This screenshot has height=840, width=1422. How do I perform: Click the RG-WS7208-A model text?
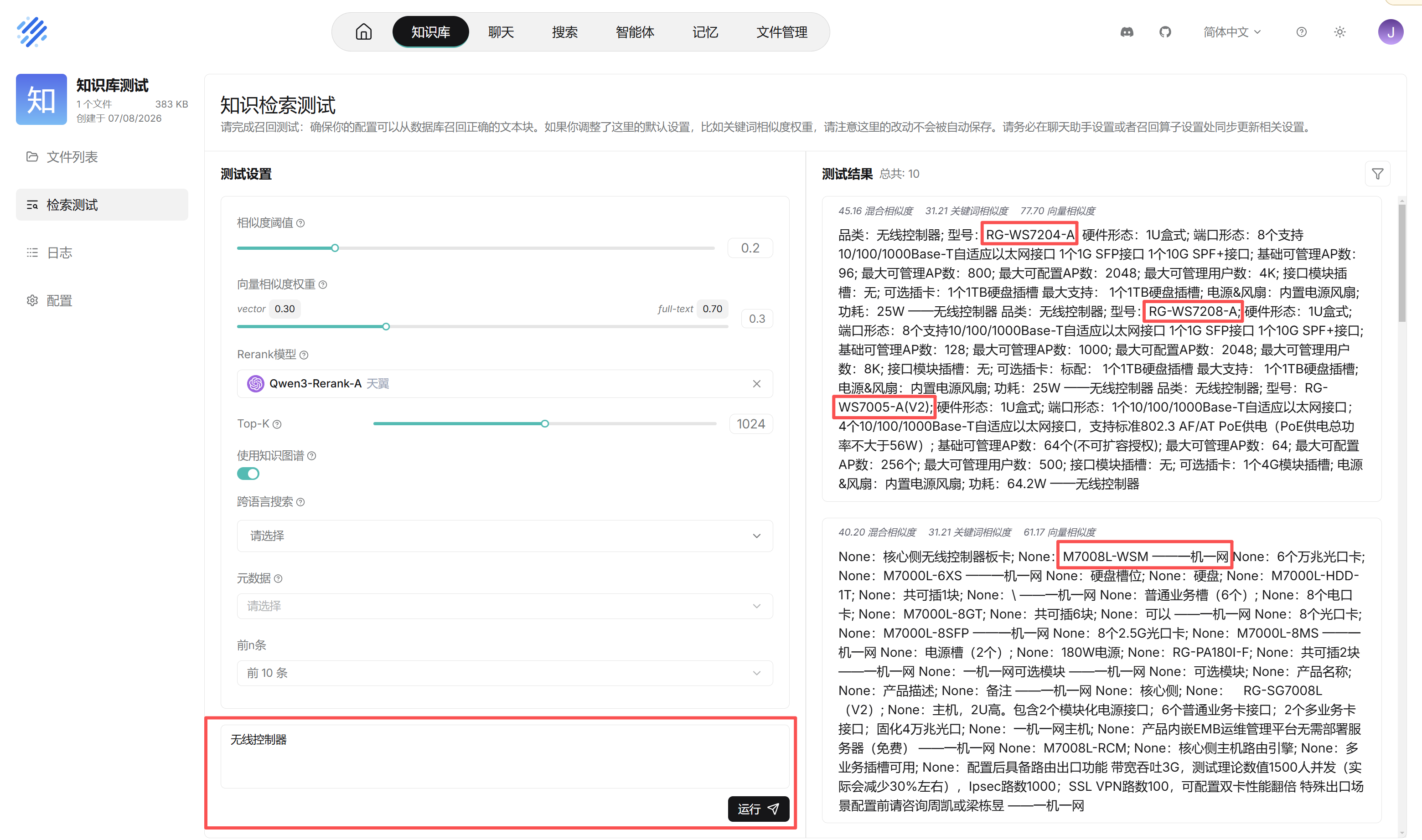click(x=1192, y=311)
